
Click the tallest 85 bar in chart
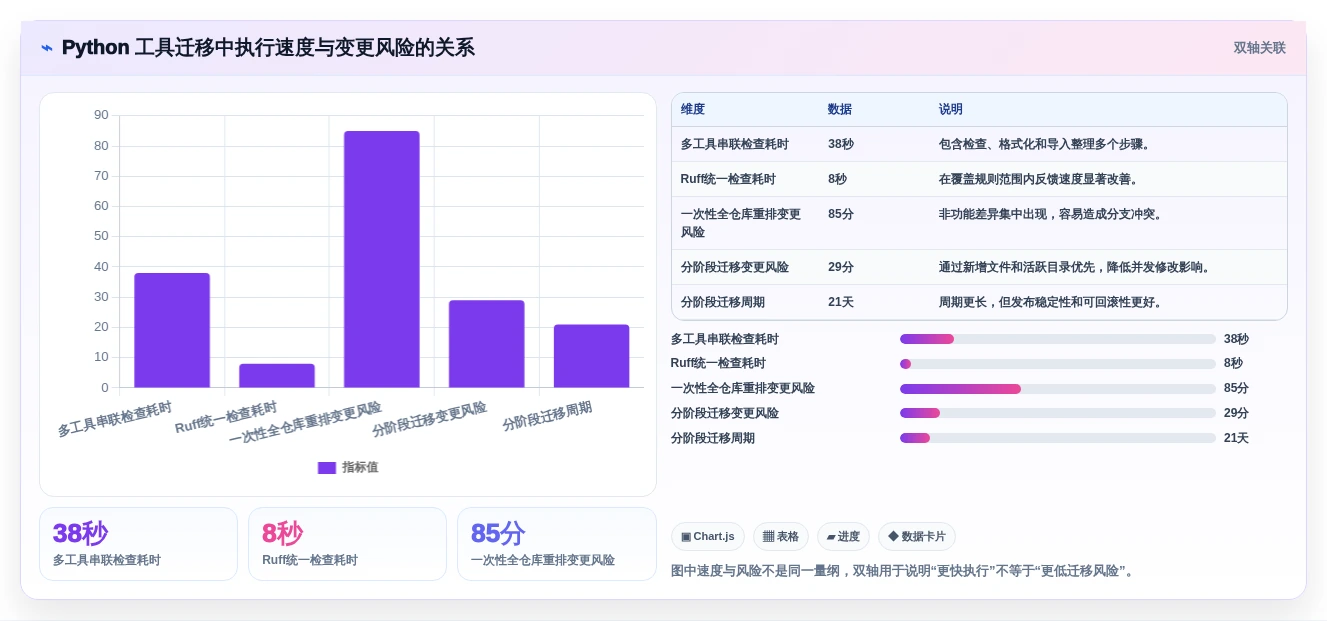click(382, 259)
